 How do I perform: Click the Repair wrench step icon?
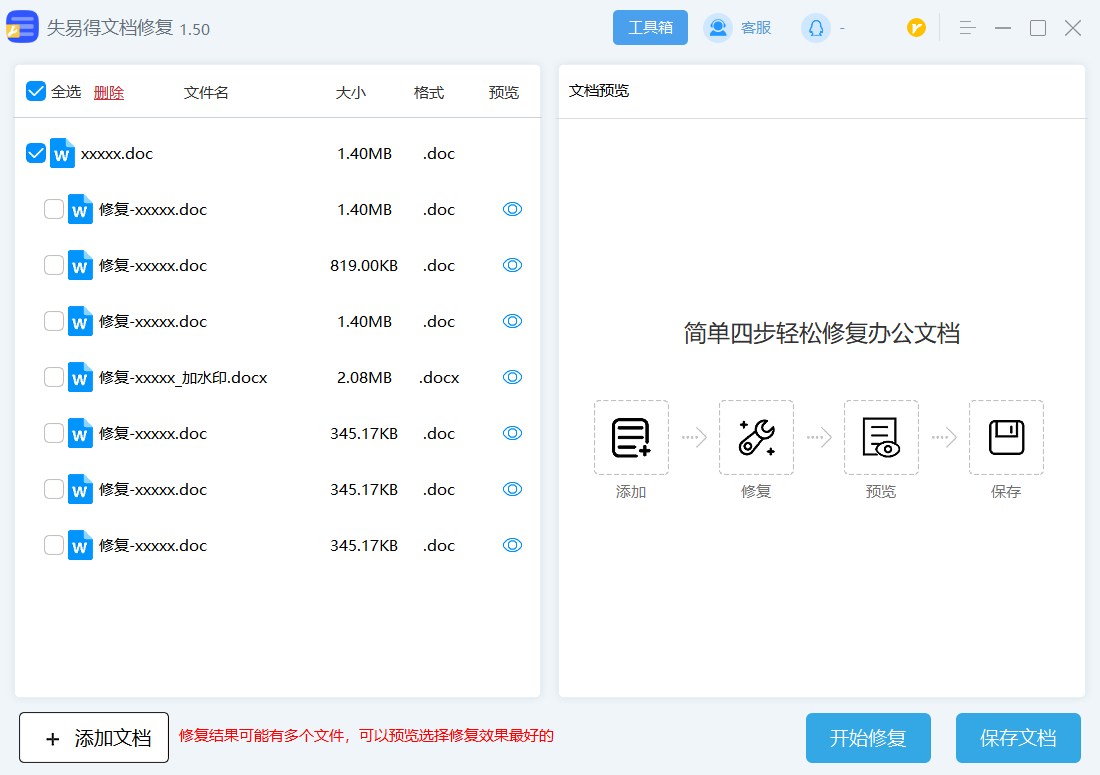[x=756, y=438]
